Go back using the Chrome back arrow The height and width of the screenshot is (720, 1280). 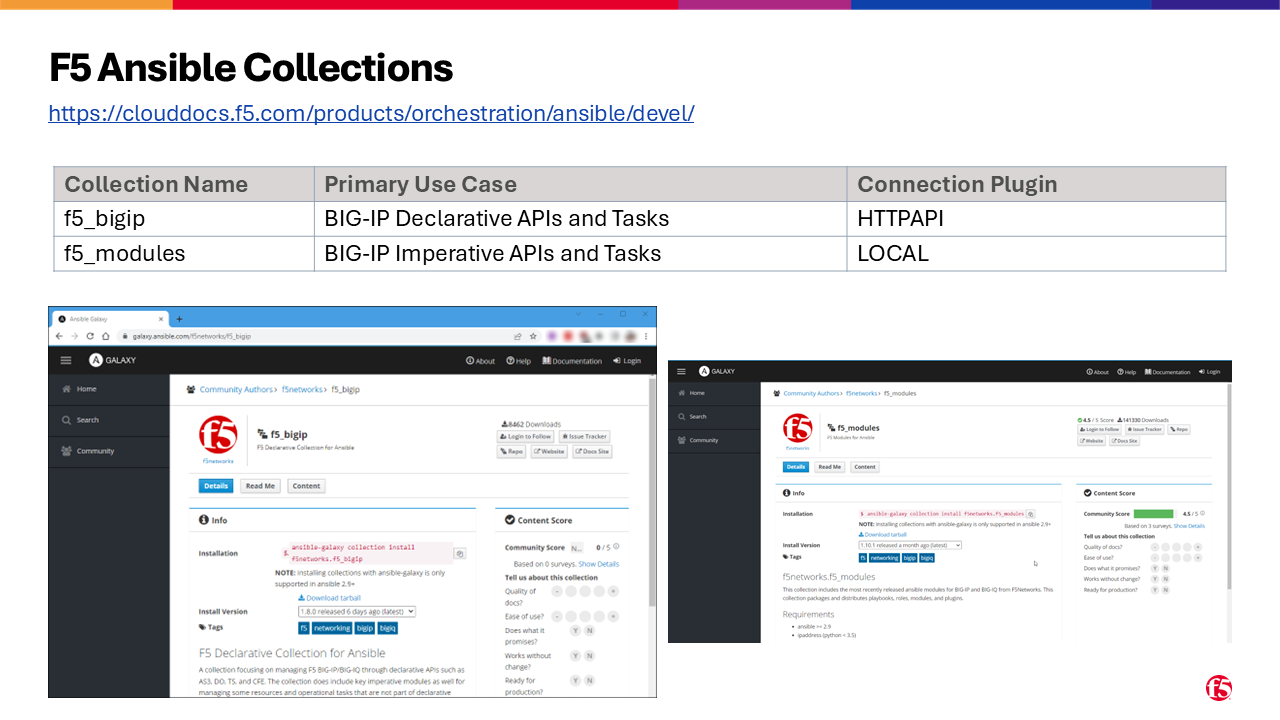click(x=59, y=336)
